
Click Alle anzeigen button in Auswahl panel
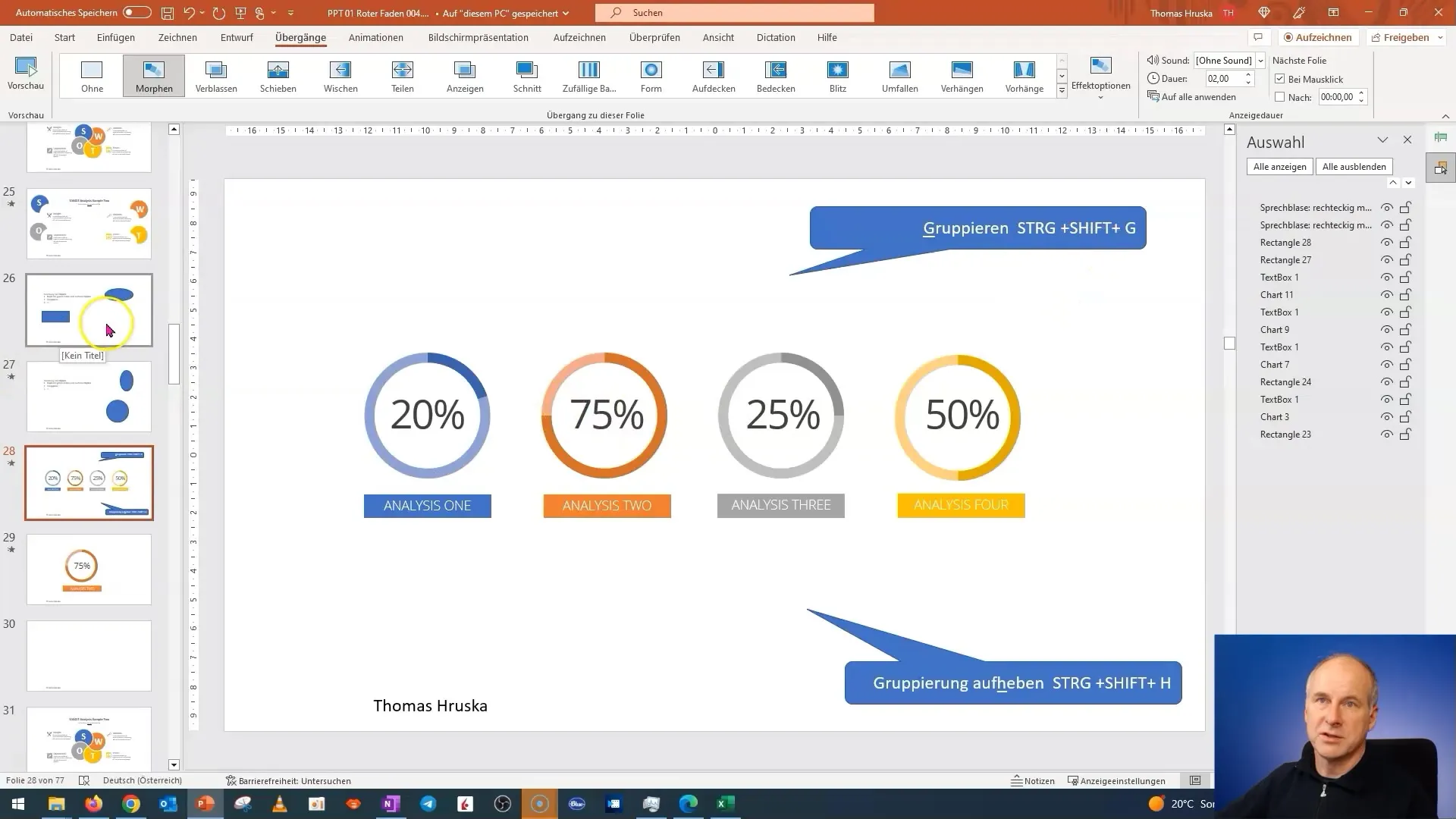[x=1281, y=166]
